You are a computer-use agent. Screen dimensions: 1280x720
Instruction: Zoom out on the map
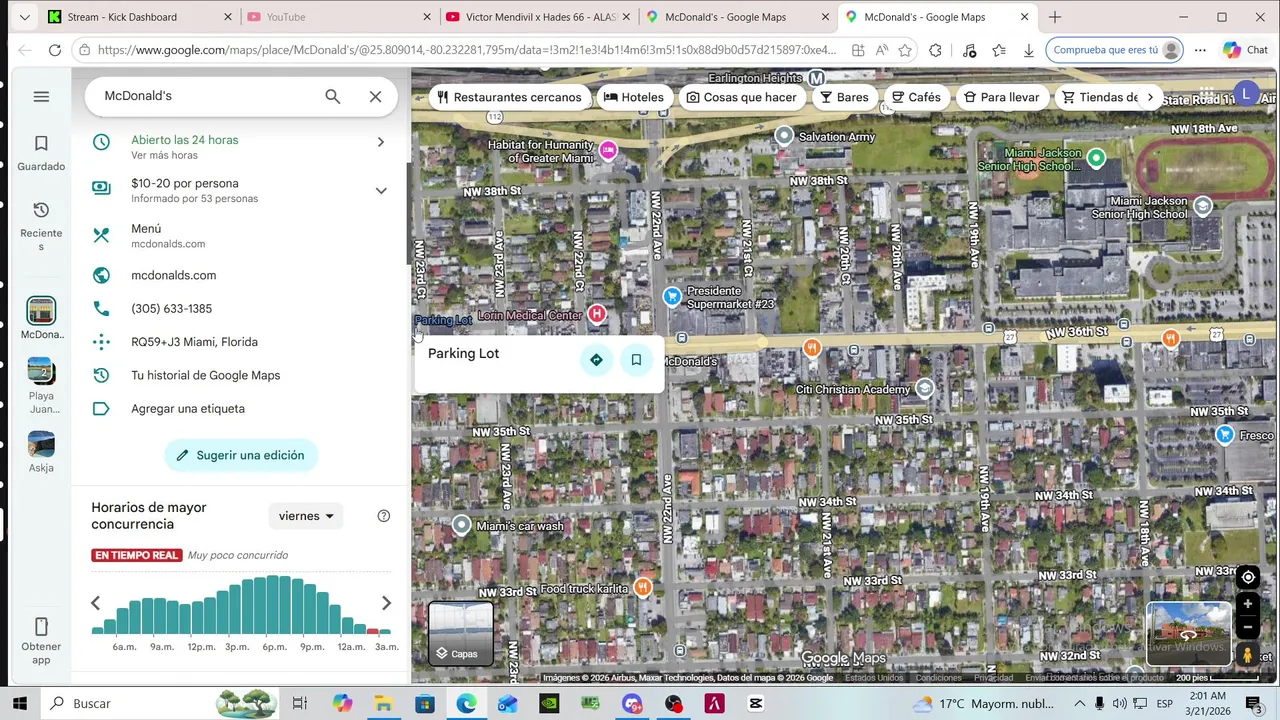1248,627
